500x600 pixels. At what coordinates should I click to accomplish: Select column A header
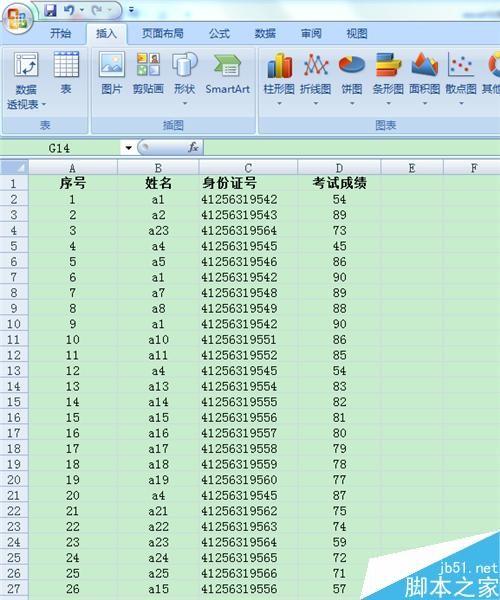coord(73,168)
